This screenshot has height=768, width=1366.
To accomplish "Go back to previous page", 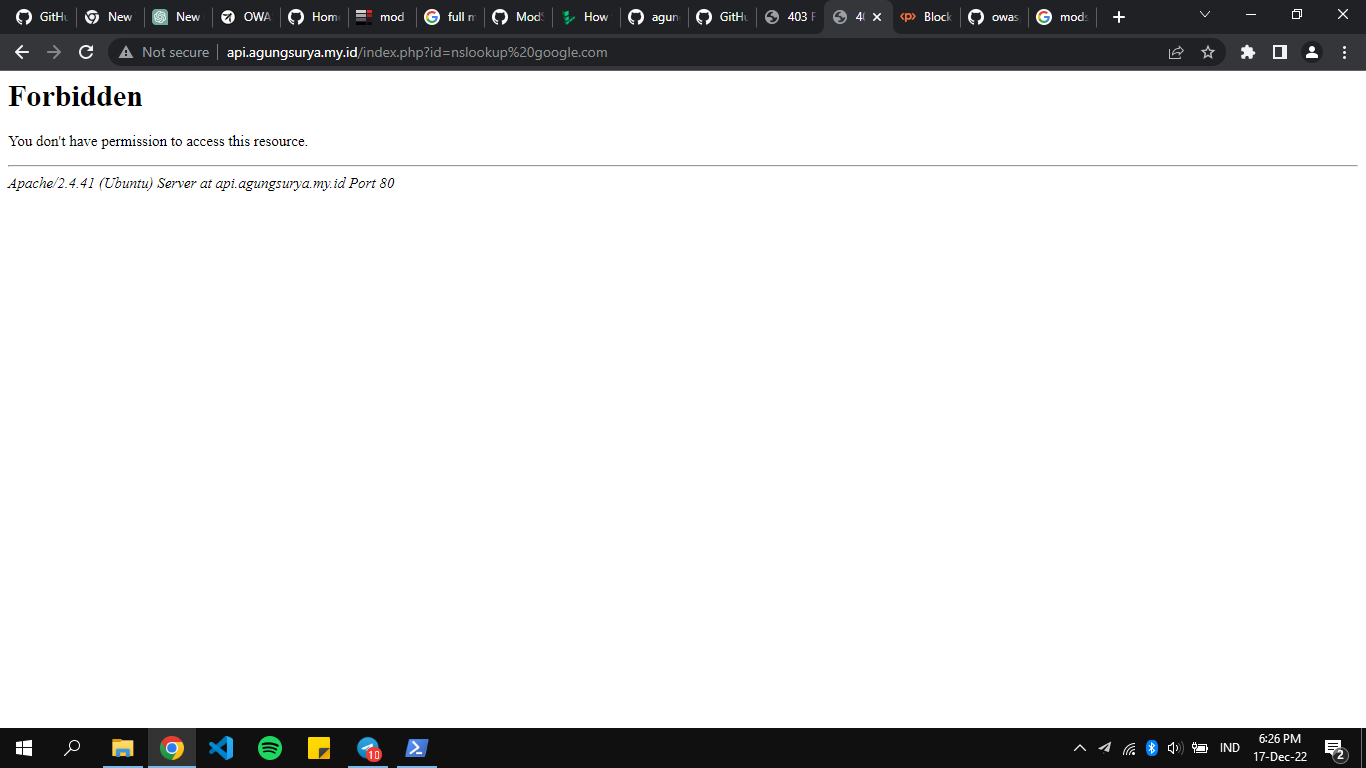I will tap(22, 52).
